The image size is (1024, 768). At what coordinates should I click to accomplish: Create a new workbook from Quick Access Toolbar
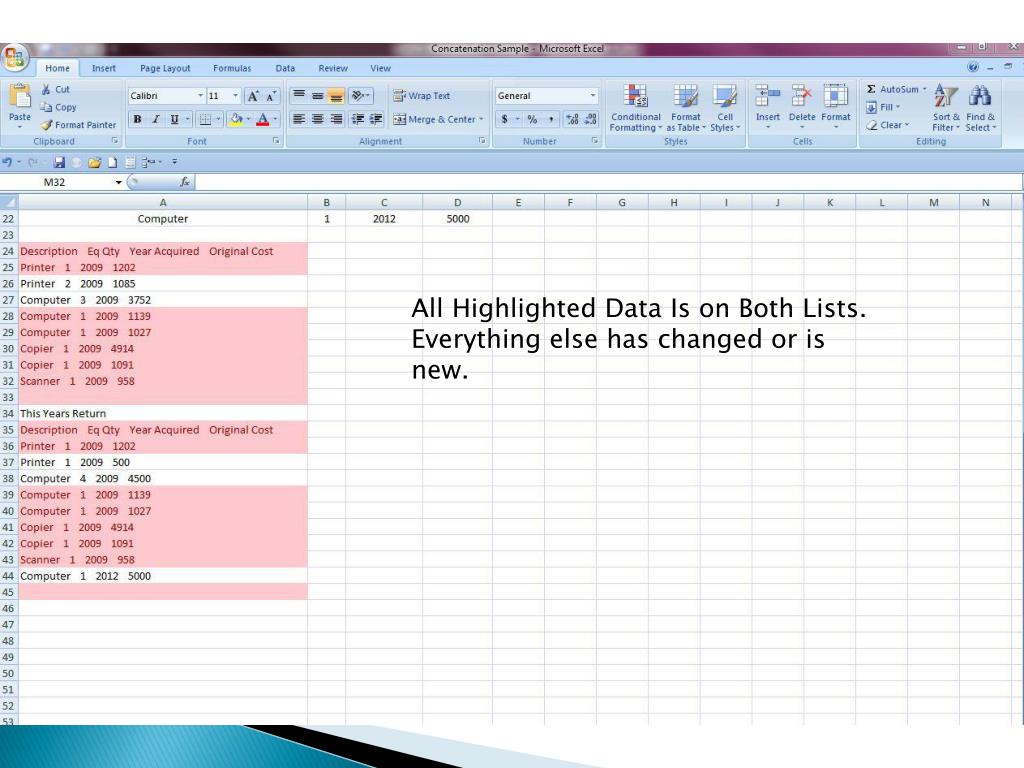click(x=112, y=162)
